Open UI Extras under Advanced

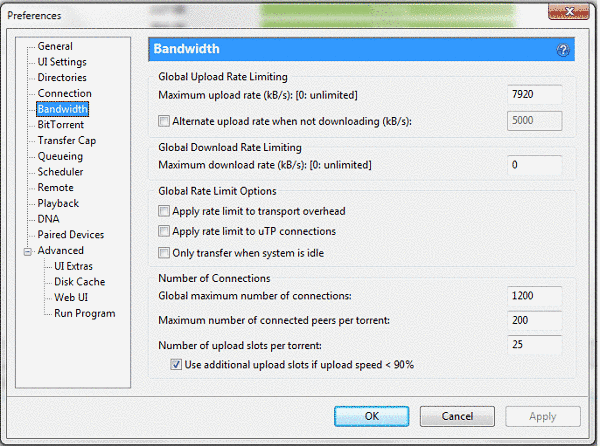[x=73, y=266]
